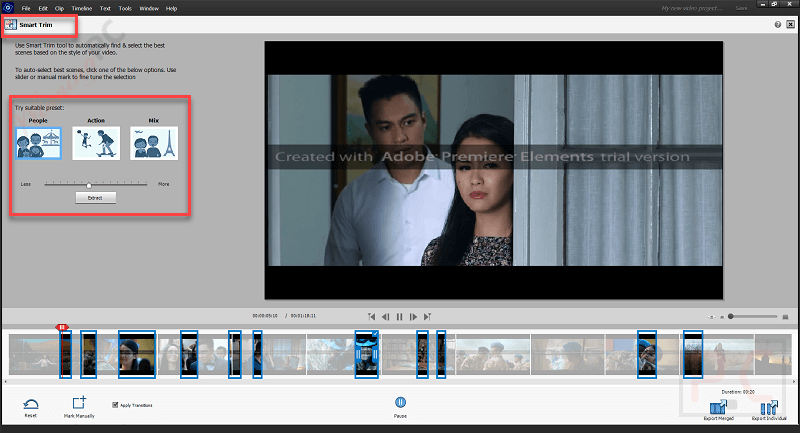Click the red playhead marker on timeline

coord(62,327)
